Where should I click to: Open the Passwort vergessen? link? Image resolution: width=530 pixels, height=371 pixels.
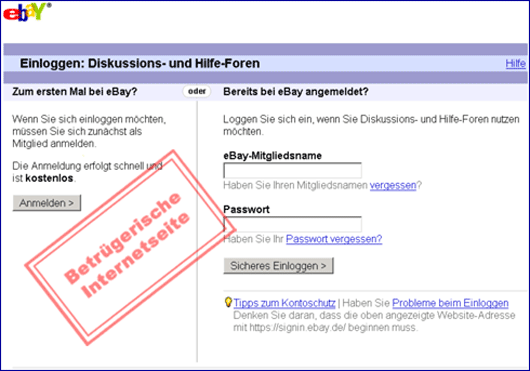coord(334,239)
